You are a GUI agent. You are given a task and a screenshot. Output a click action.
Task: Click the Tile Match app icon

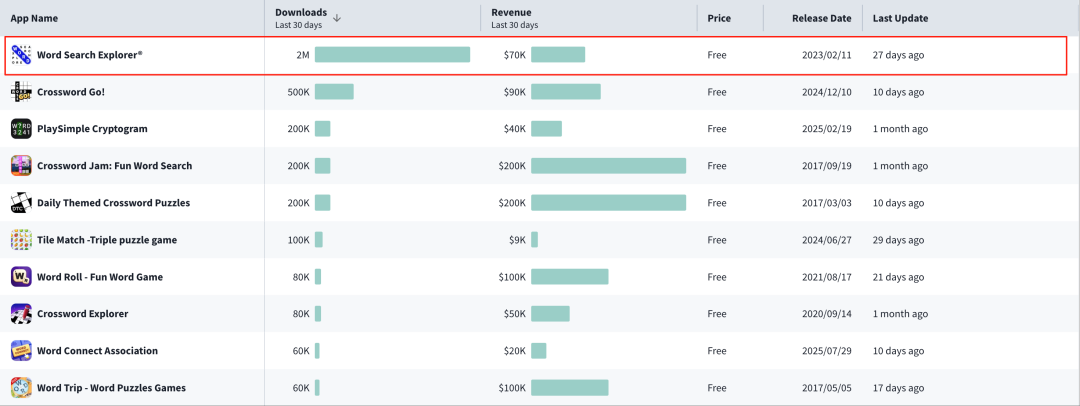(x=21, y=240)
